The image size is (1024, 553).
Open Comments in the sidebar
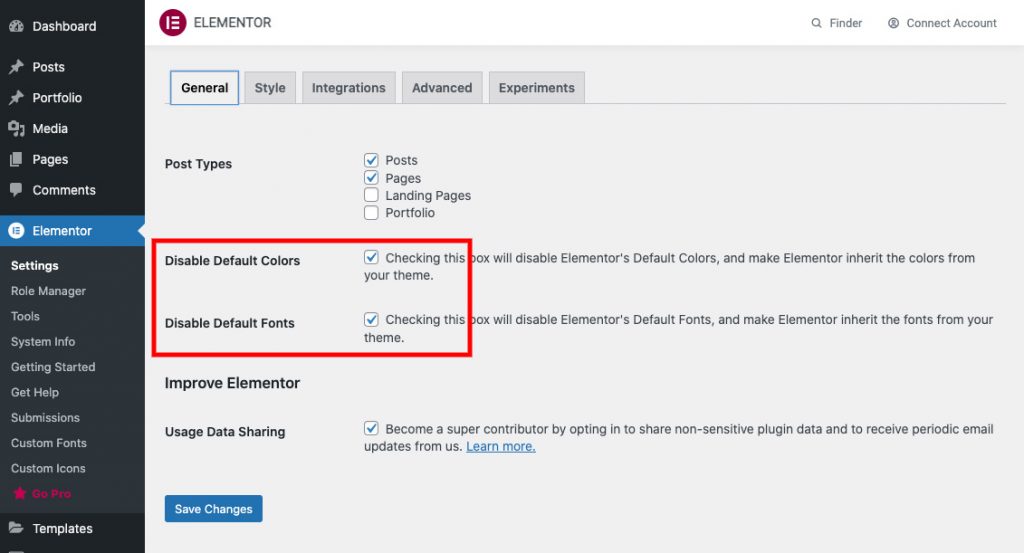[64, 190]
